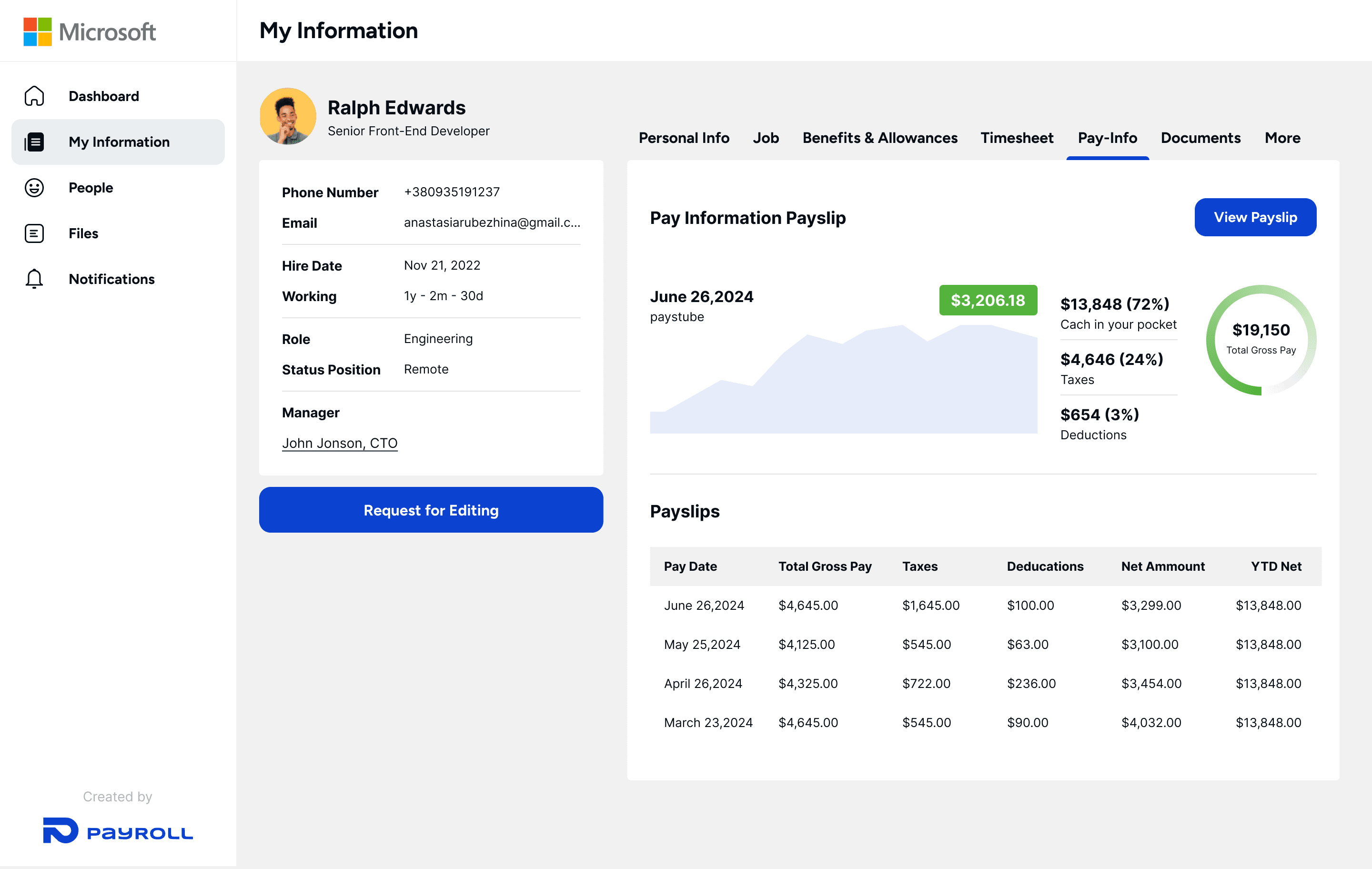Screen dimensions: 1372x869
Task: Click Ralph Edwards' profile avatar
Action: pyautogui.click(x=288, y=116)
